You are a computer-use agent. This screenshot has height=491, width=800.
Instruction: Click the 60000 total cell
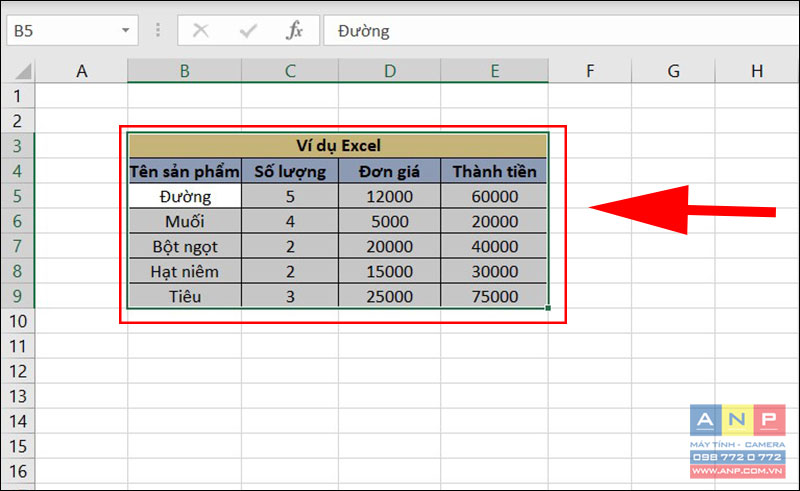(x=494, y=196)
